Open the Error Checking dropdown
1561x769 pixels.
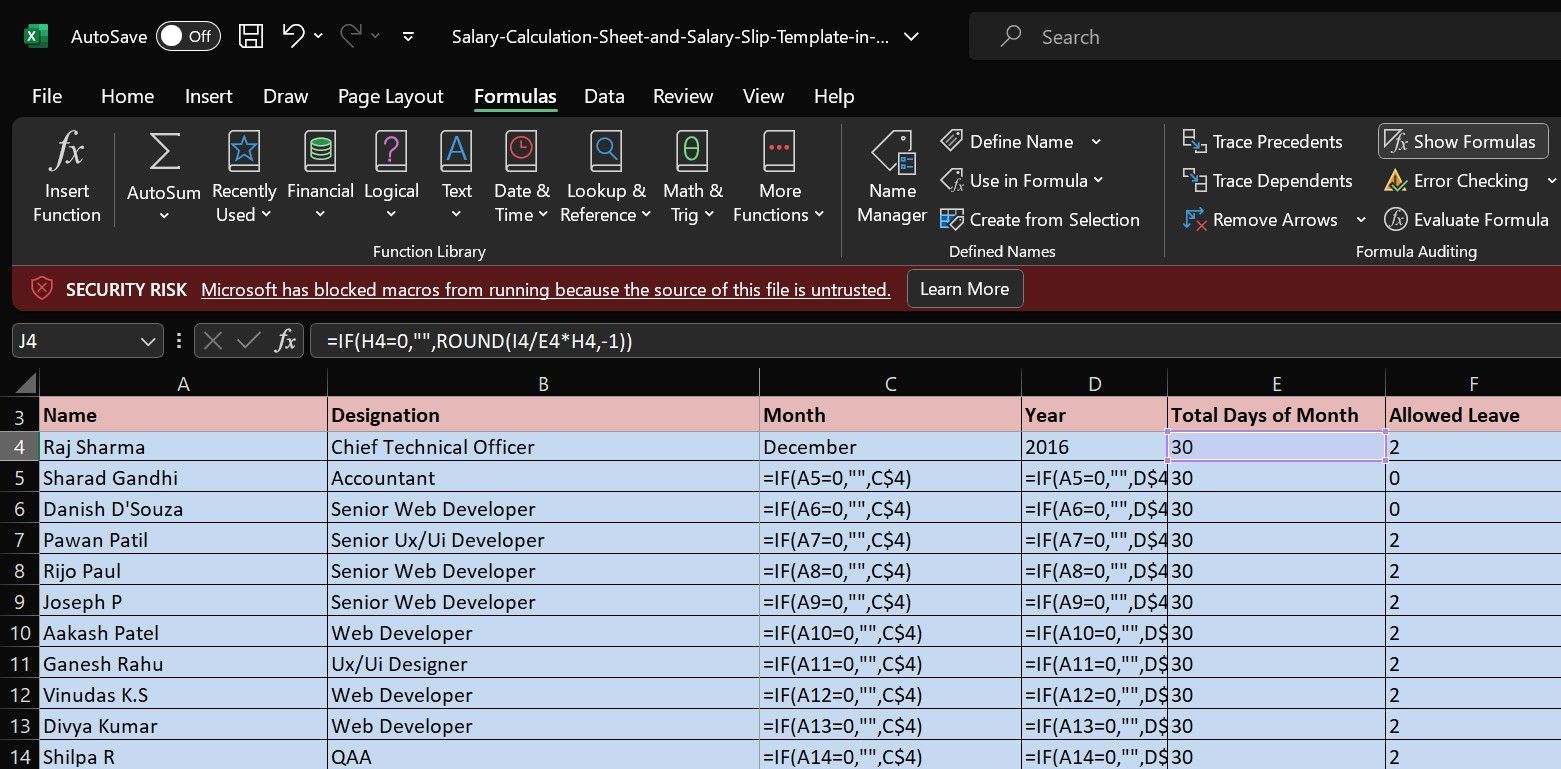point(1551,181)
